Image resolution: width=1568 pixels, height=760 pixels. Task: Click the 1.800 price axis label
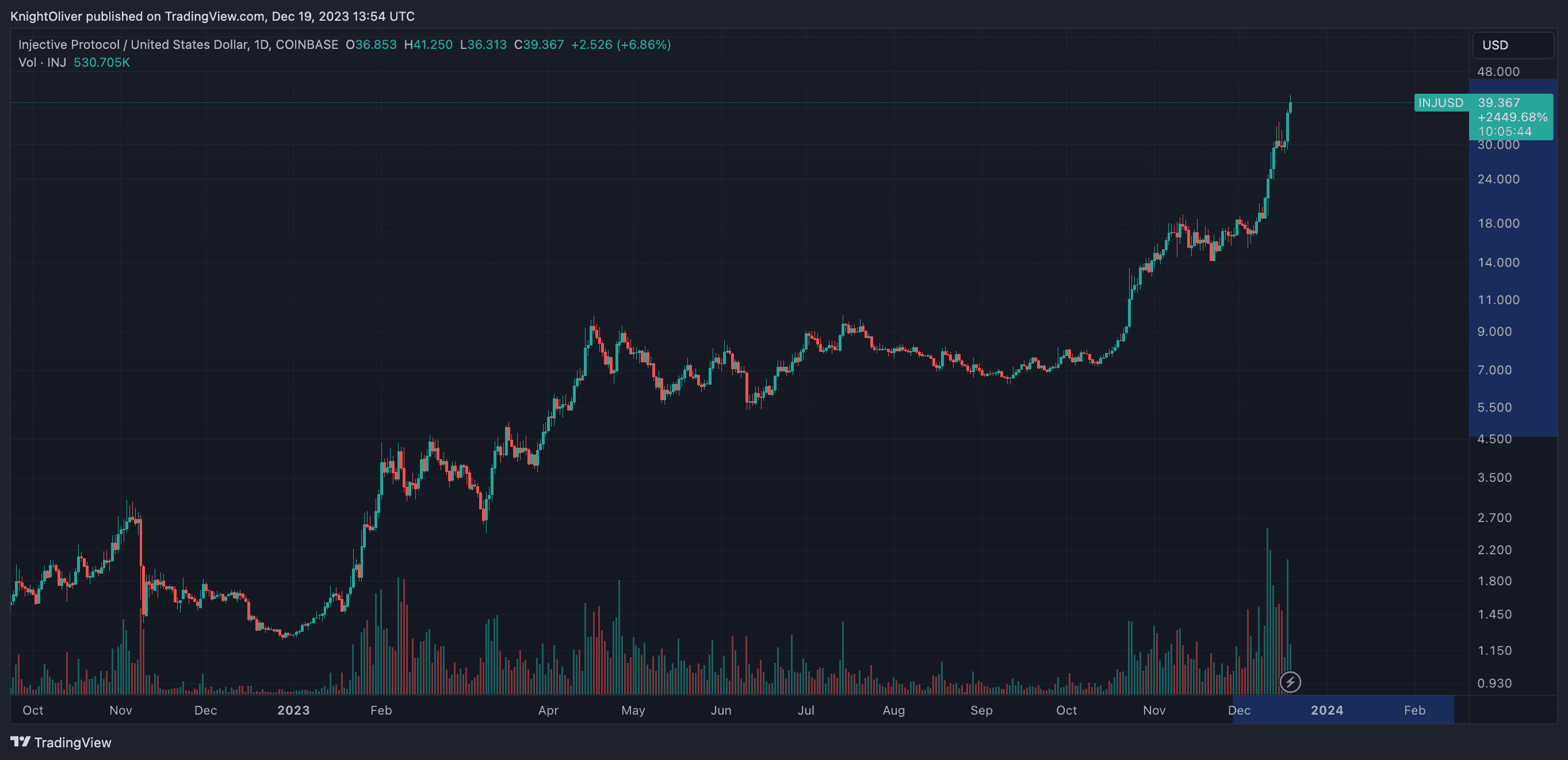pos(1494,581)
